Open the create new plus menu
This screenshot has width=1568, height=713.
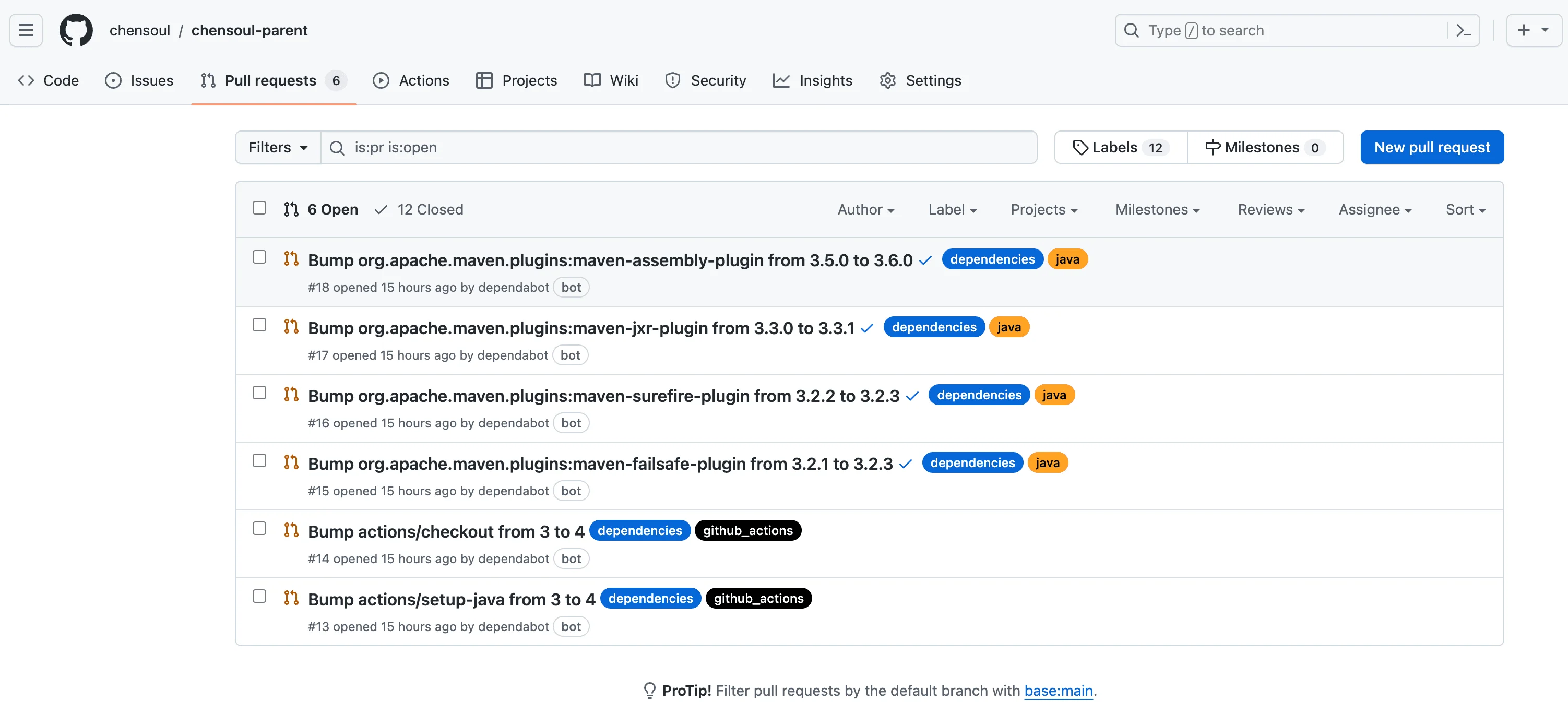[x=1534, y=30]
